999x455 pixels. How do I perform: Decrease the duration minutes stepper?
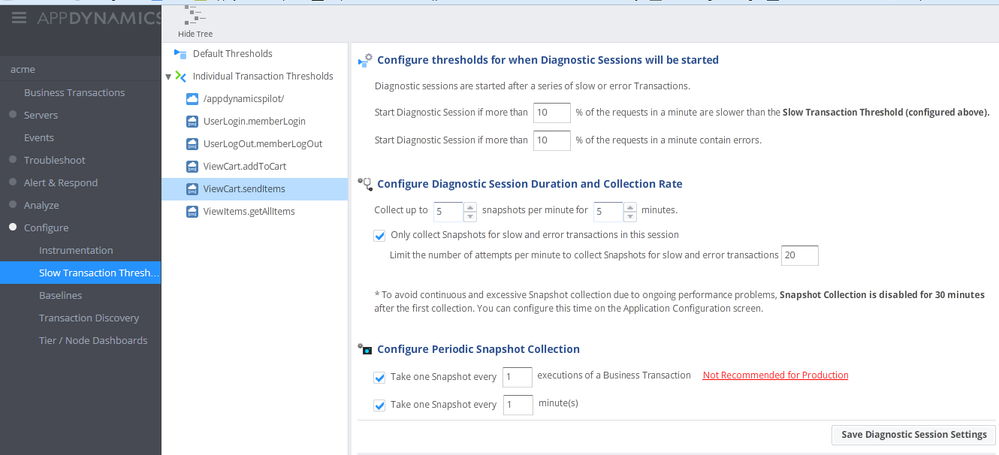630,217
